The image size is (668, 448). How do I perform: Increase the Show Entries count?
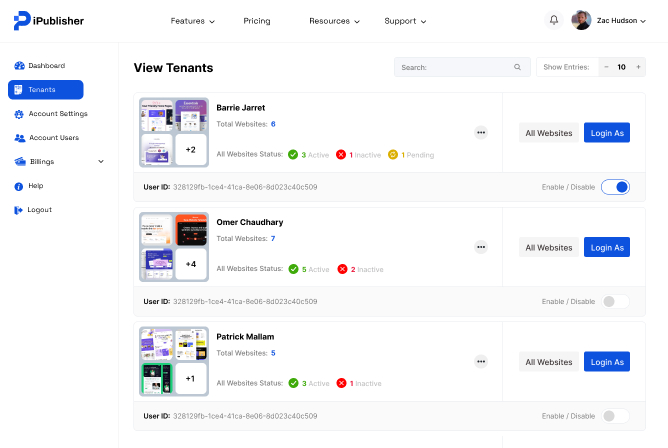(638, 67)
